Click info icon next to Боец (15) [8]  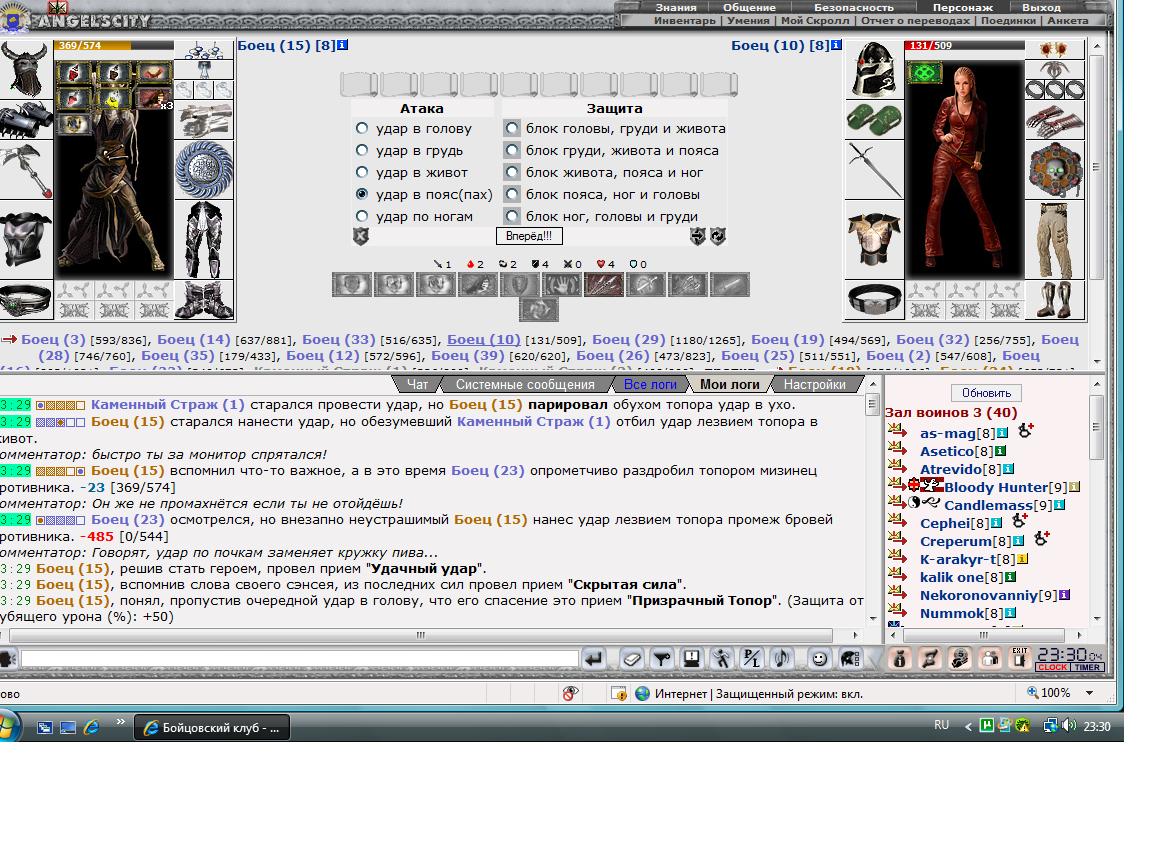click(x=342, y=45)
